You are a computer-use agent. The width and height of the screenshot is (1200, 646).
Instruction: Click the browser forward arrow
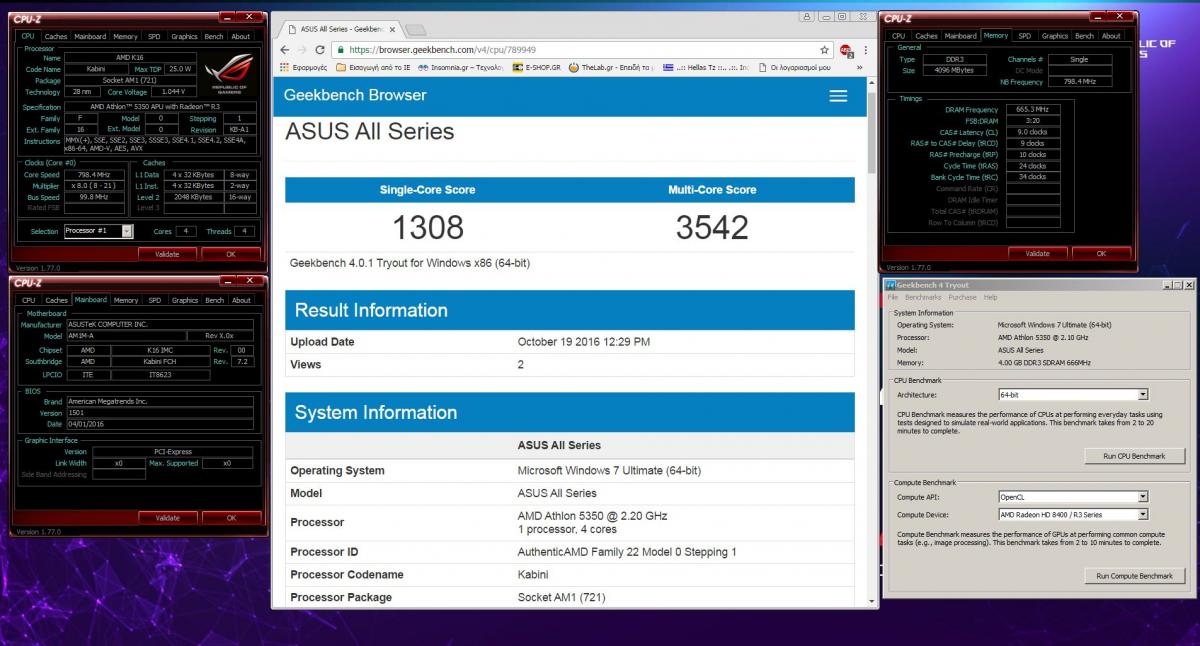coord(303,49)
